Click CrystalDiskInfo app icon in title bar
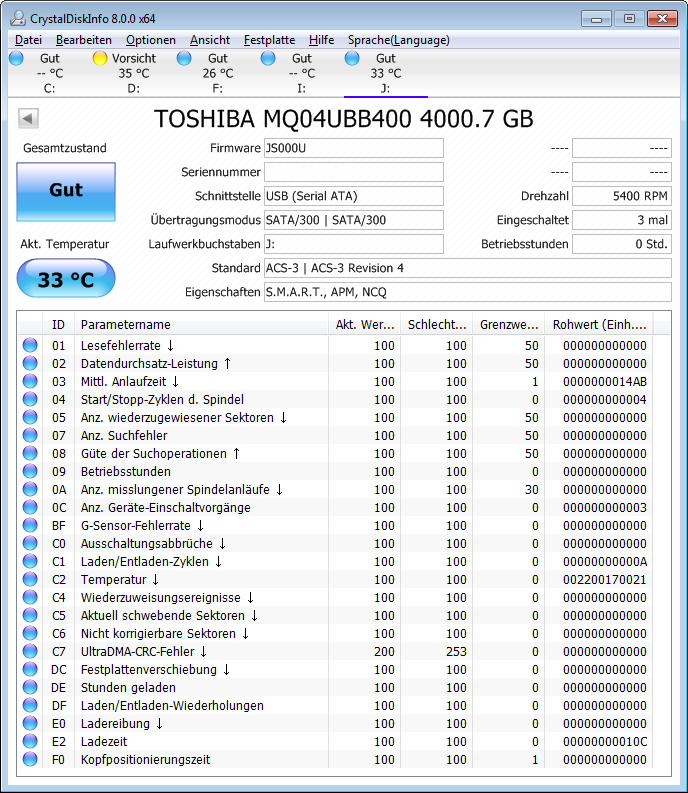 click(x=18, y=19)
